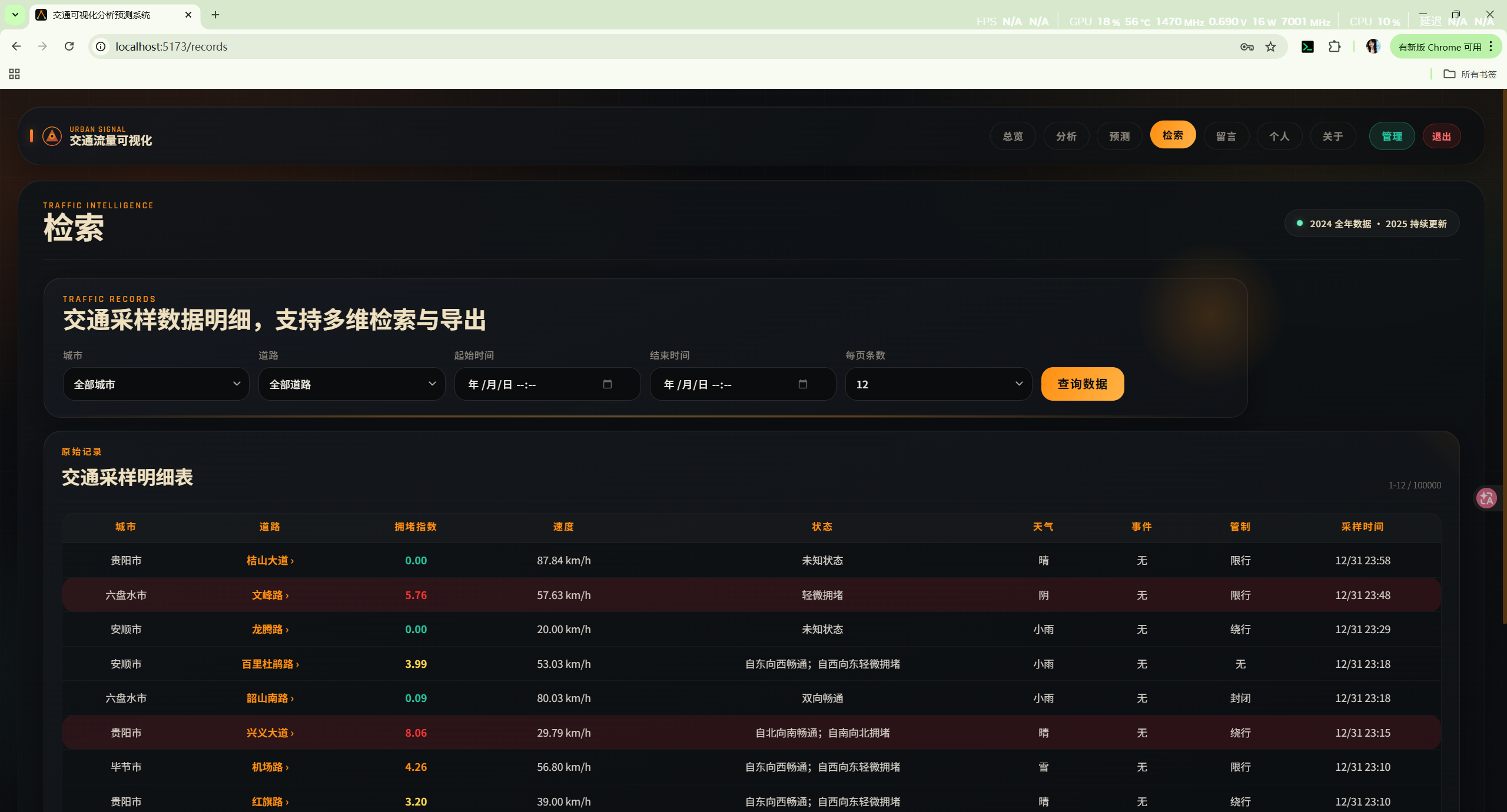This screenshot has width=1507, height=812.
Task: Open the Chrome extensions puzzle icon
Action: click(1335, 46)
